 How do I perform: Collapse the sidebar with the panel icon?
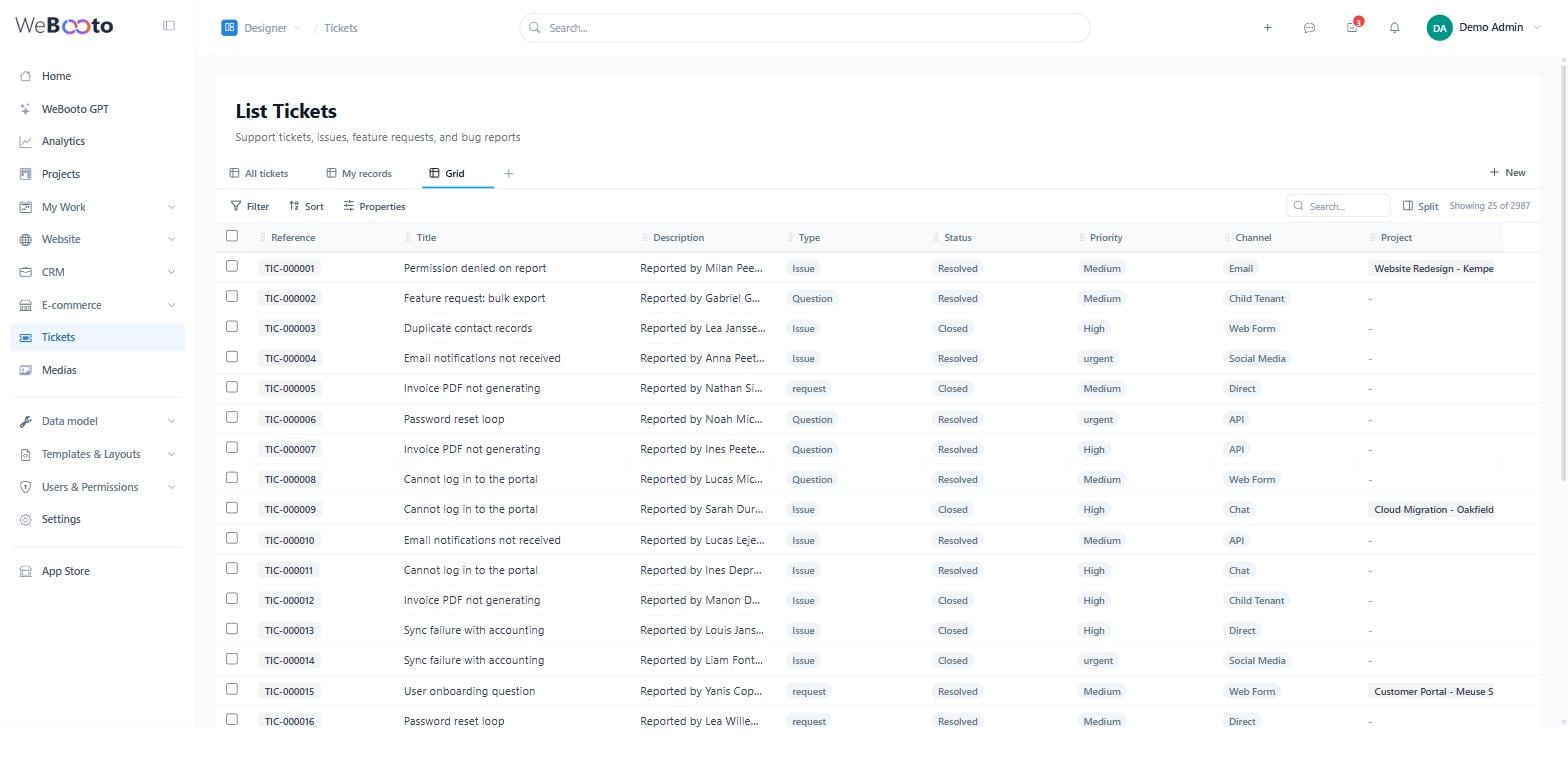169,26
